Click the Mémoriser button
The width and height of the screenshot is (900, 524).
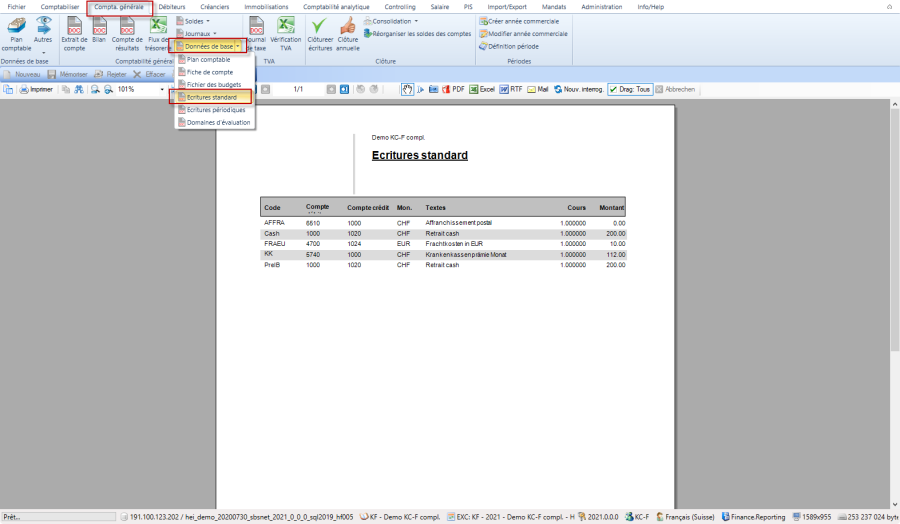[x=68, y=75]
